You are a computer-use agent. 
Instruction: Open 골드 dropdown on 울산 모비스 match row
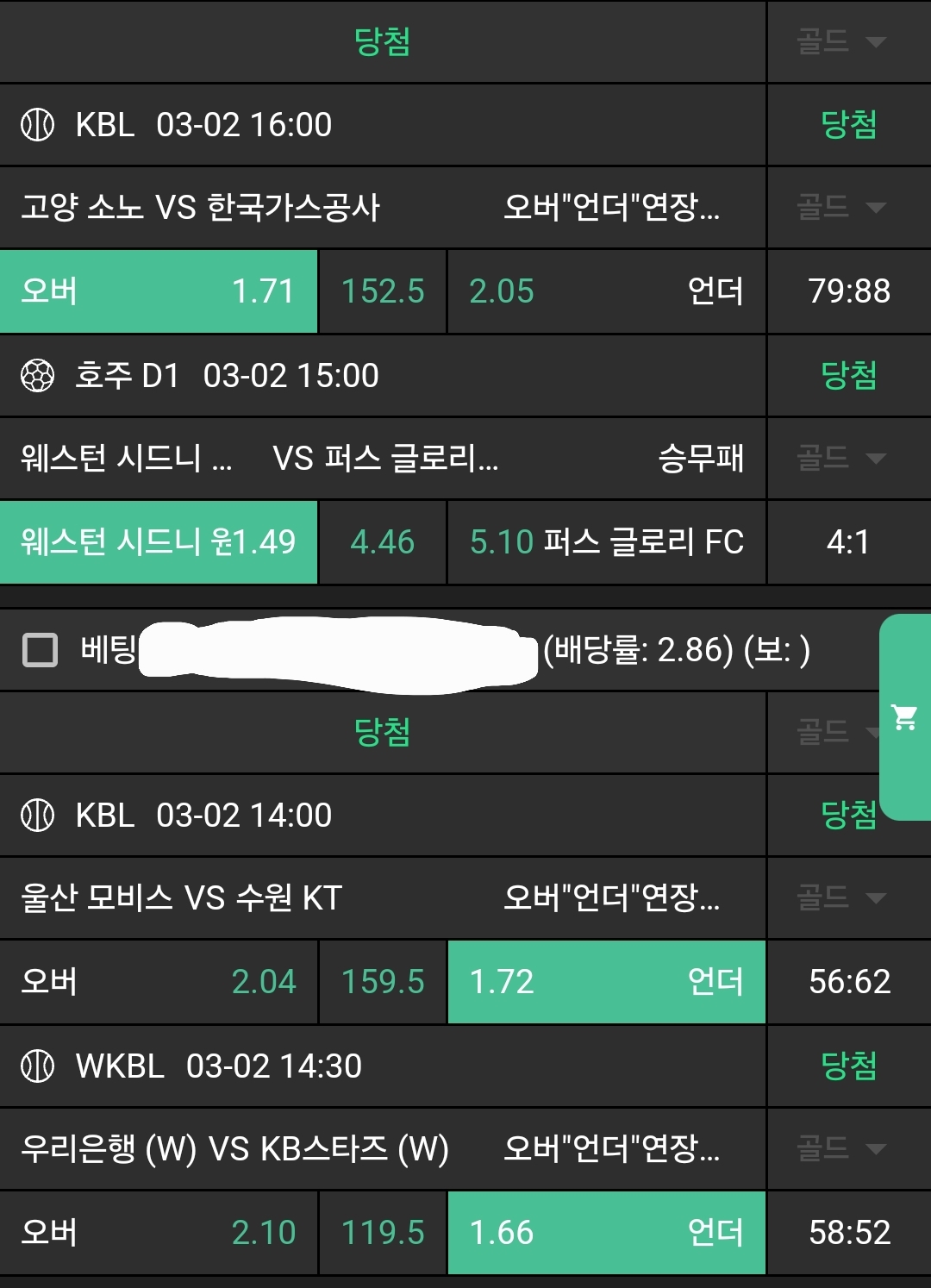840,897
